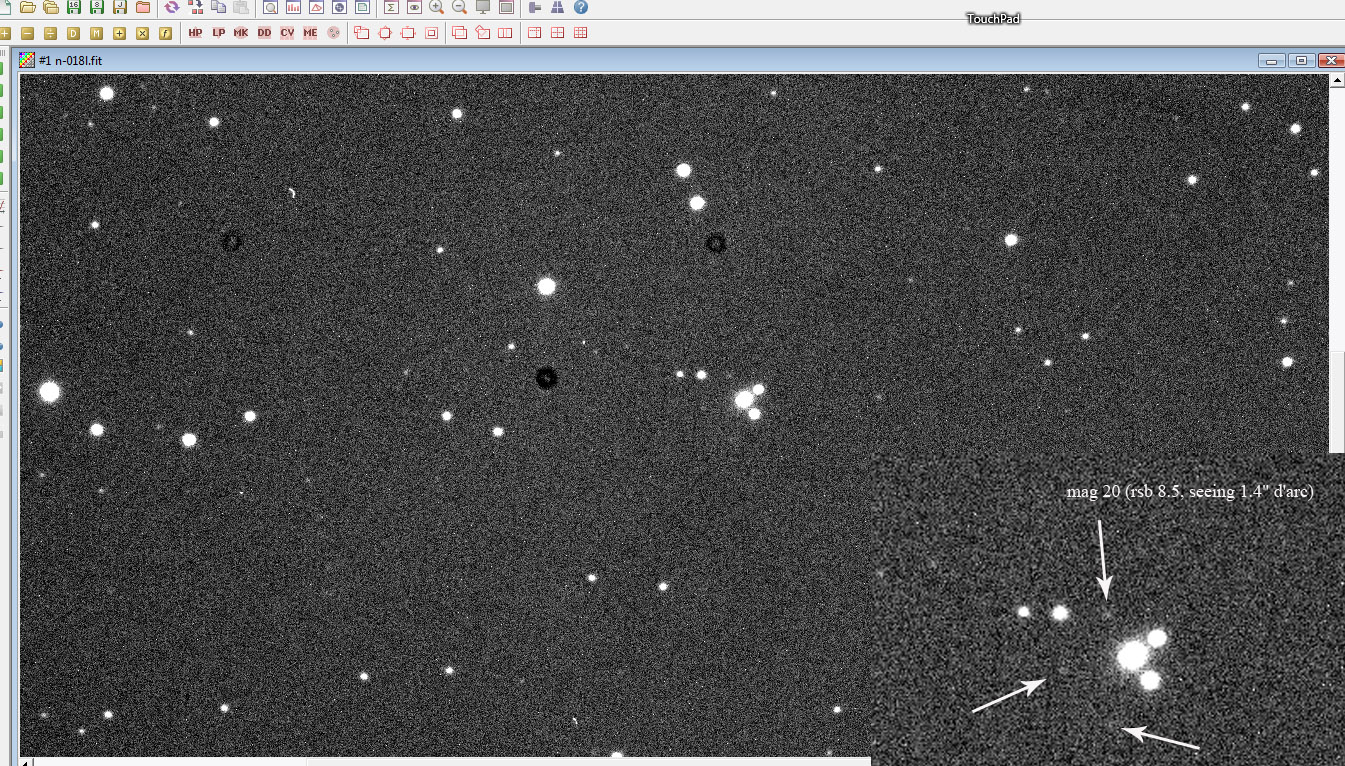
Task: Open the histogram chart tool
Action: 294,7
